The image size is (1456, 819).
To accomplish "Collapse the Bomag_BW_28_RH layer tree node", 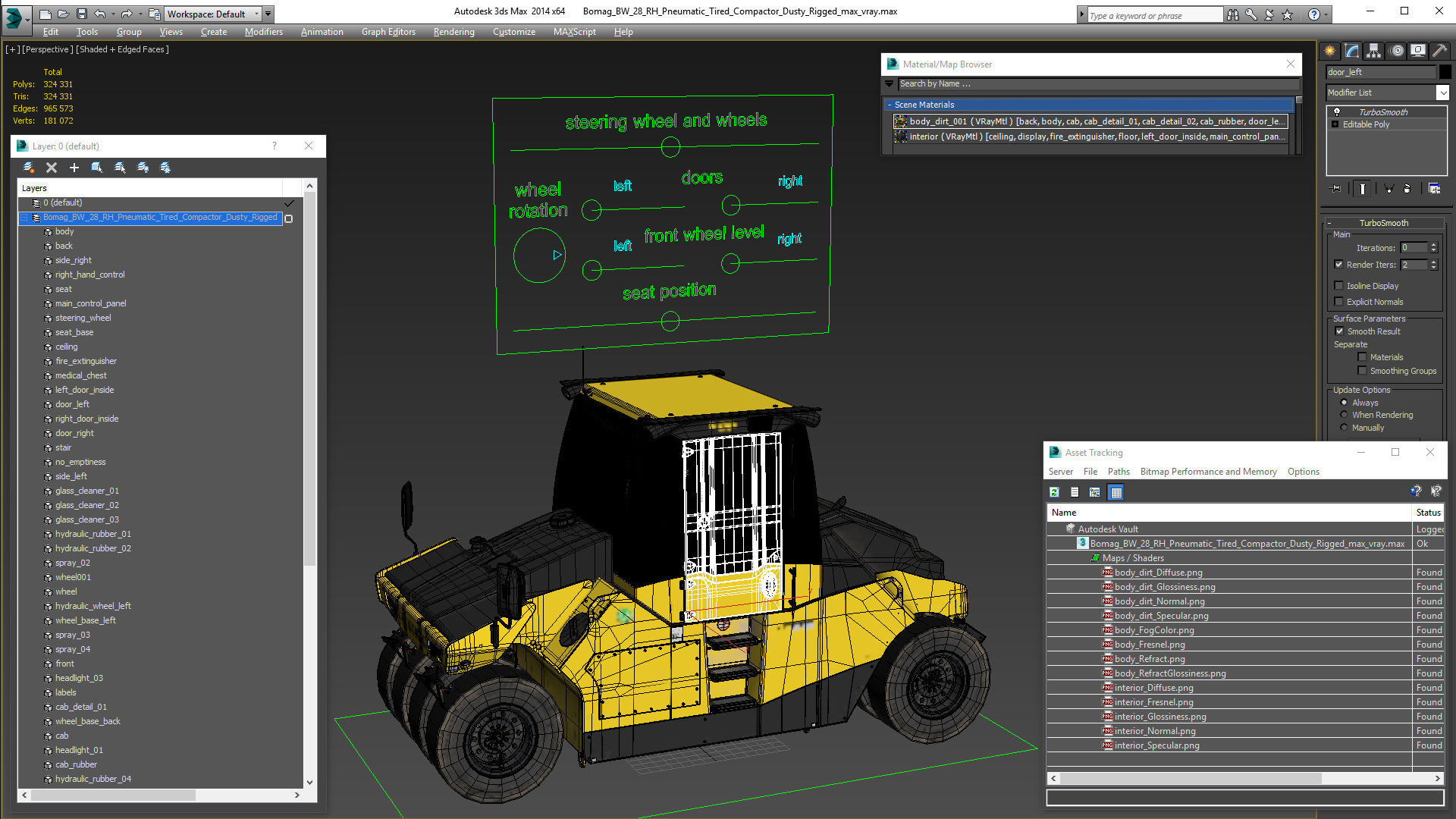I will click(x=25, y=218).
